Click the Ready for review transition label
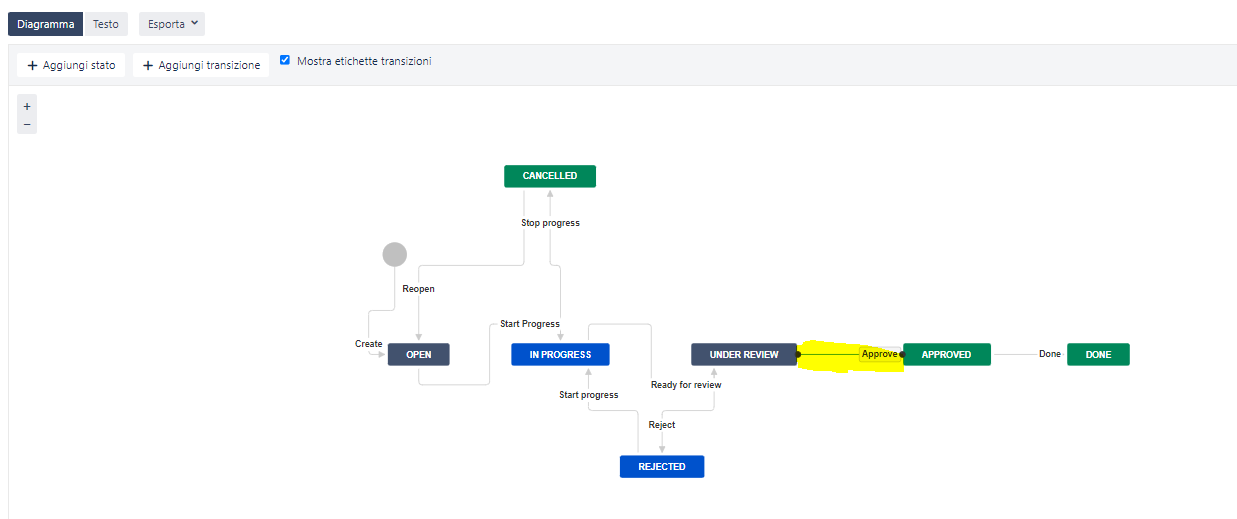1237x519 pixels. tap(686, 384)
